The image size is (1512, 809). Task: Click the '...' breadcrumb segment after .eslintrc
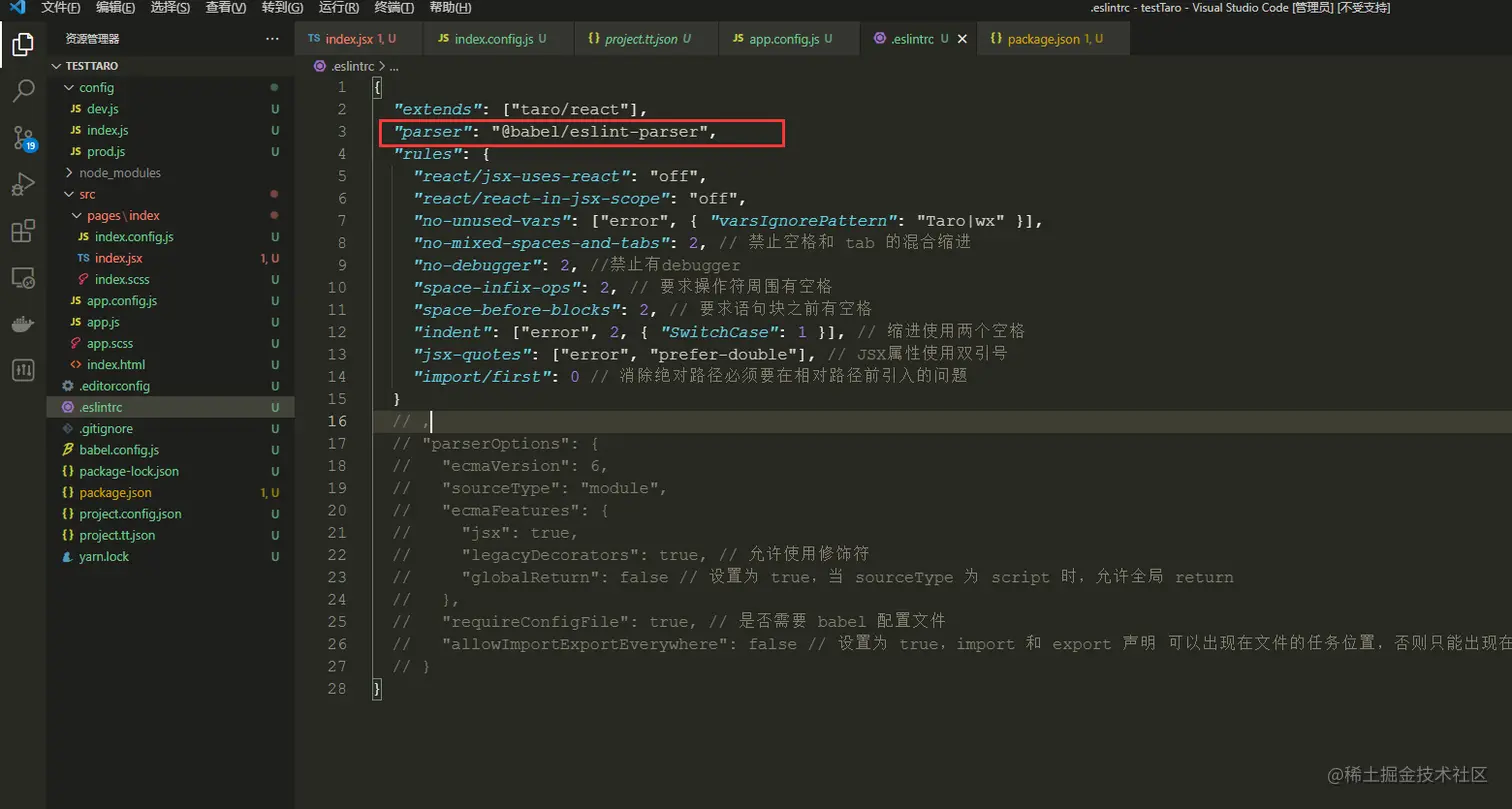click(x=394, y=66)
